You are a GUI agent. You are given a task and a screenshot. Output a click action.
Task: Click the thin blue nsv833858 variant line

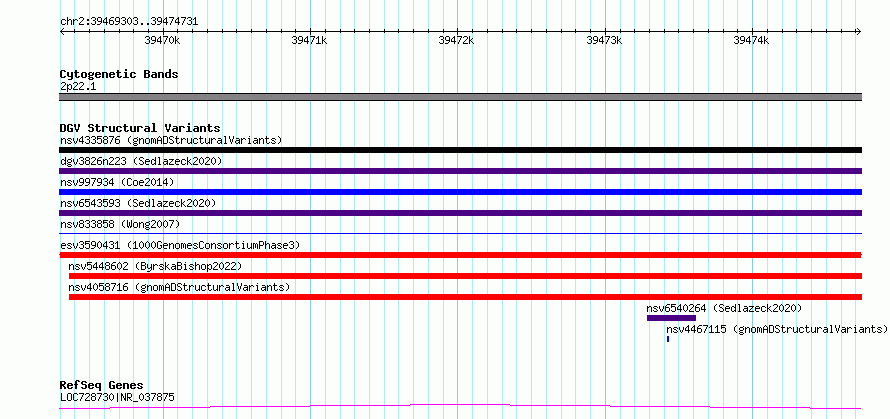pyautogui.click(x=460, y=233)
